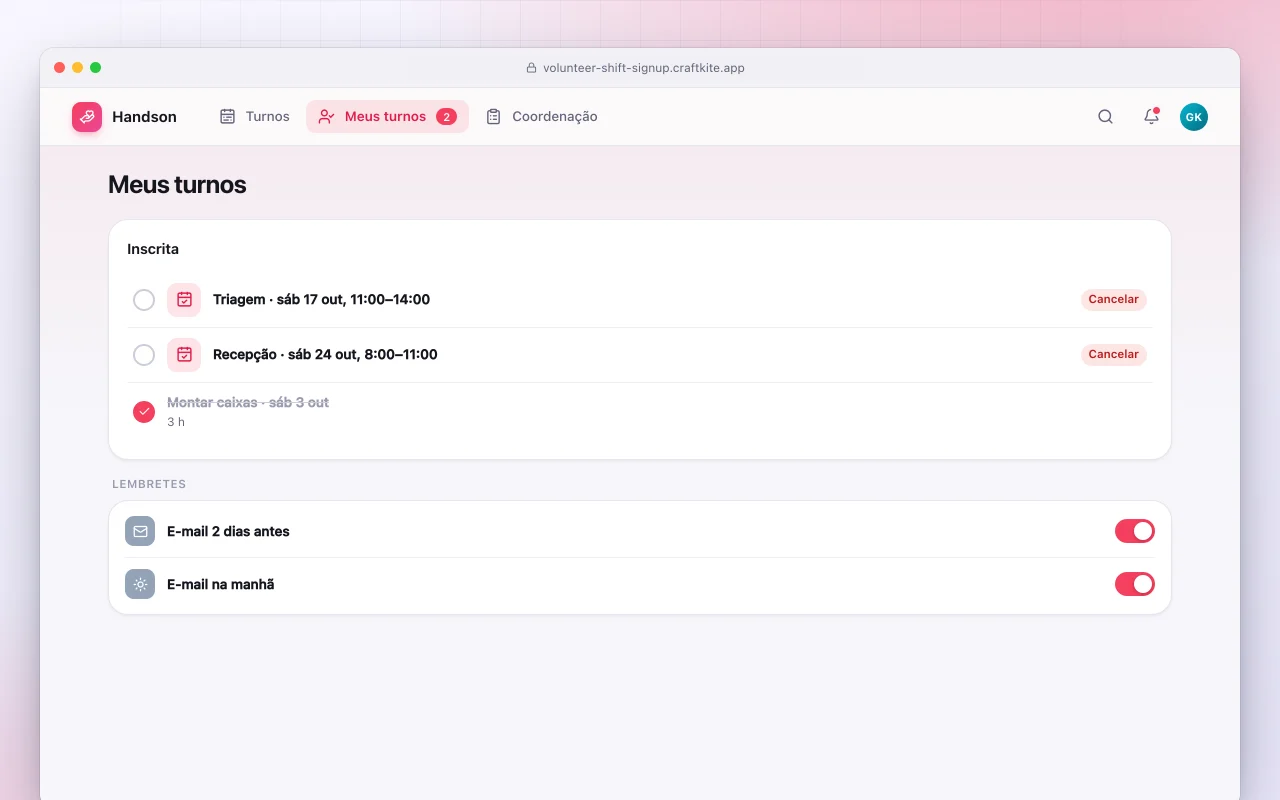Viewport: 1280px width, 800px height.
Task: Open the GK user avatar
Action: click(x=1194, y=117)
